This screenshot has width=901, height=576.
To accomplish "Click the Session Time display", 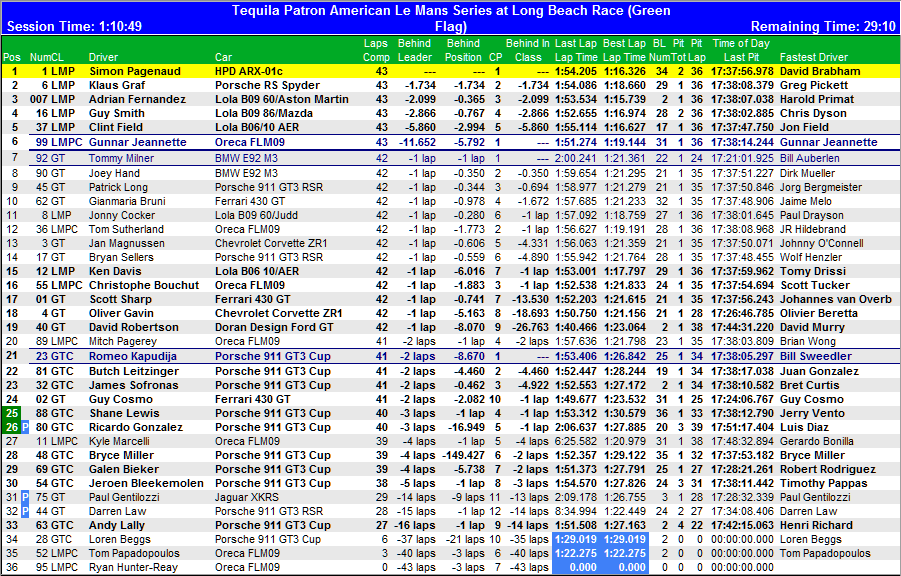I will 73,26.
